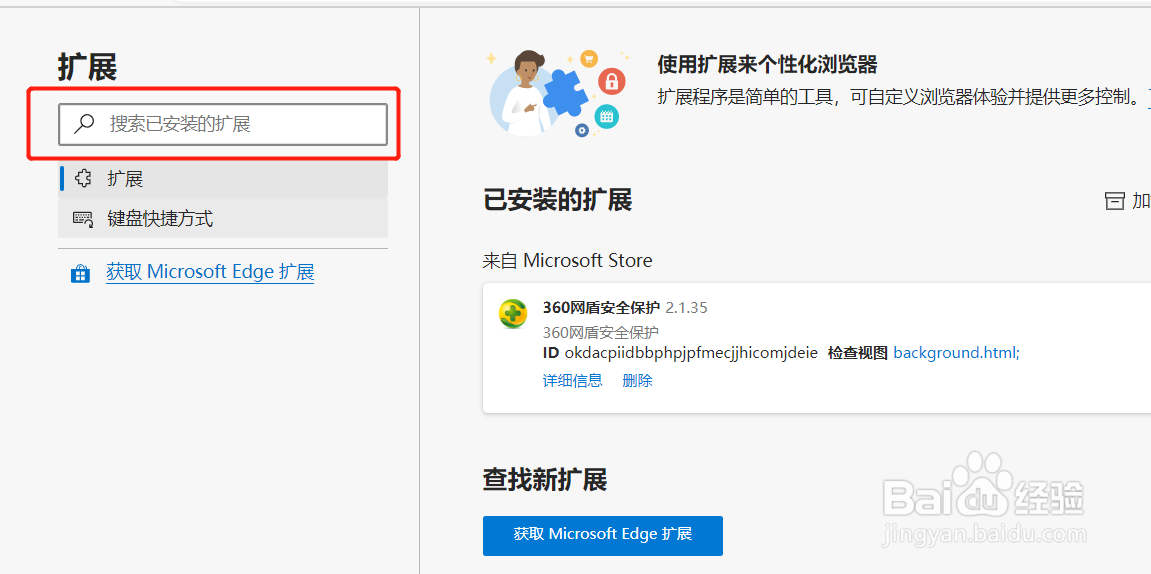Click the 使用扩展来个性化浏览器 title
This screenshot has height=574, width=1151.
[x=767, y=65]
